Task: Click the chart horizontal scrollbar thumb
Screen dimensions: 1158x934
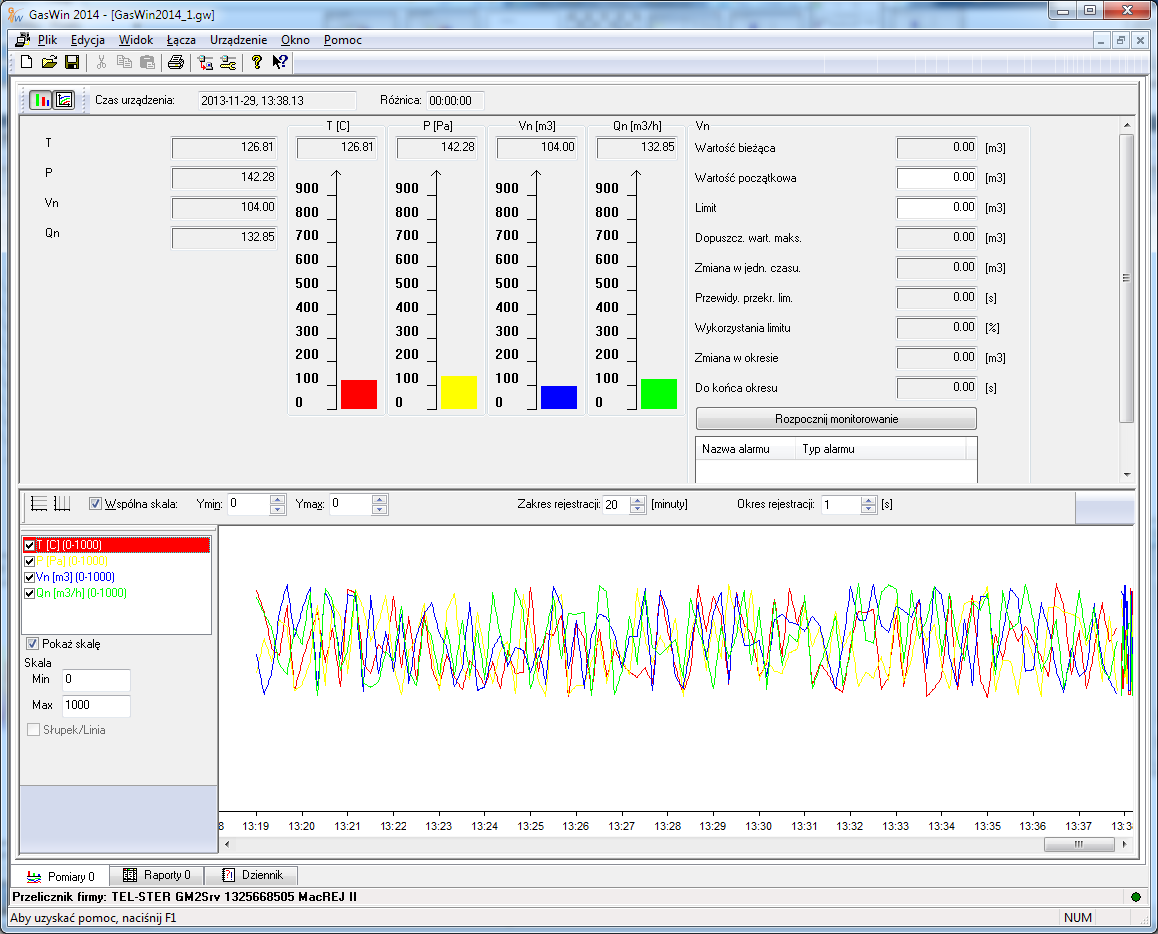Action: (x=1079, y=844)
